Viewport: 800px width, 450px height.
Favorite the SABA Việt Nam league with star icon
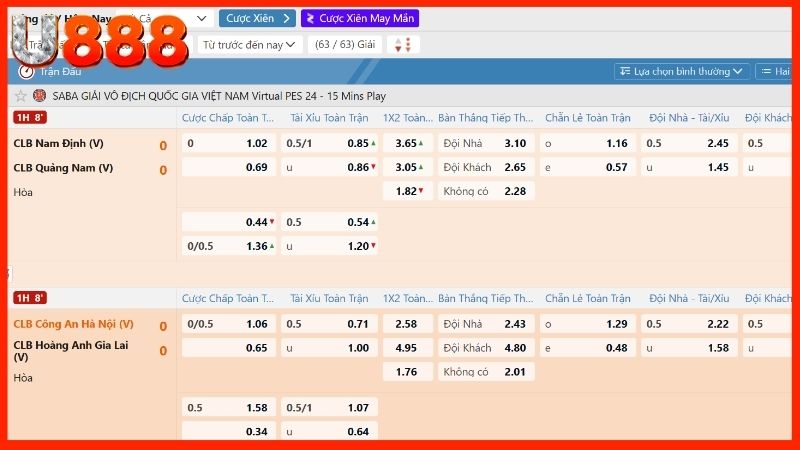click(20, 96)
